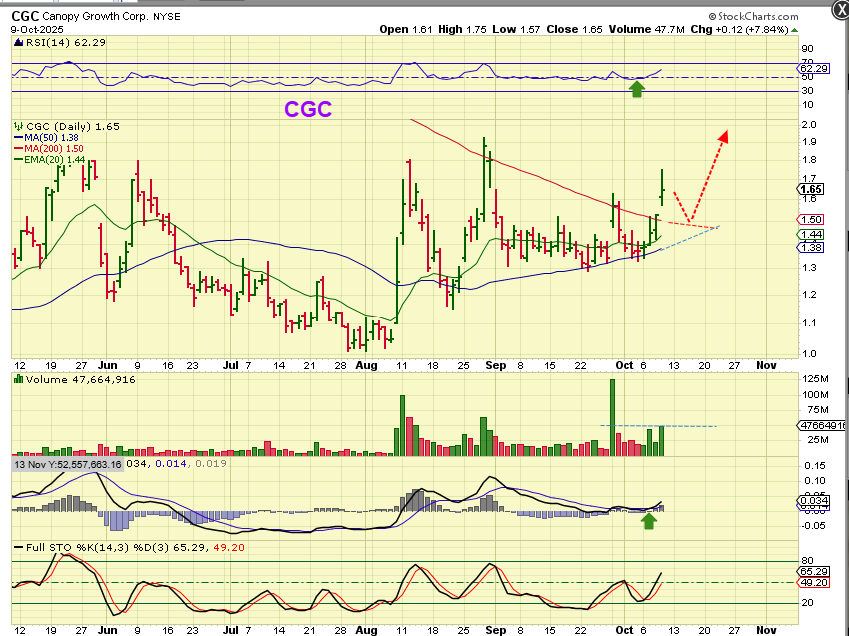Click the CGC (Daily) candlestick legend icon
The width and height of the screenshot is (849, 636).
19,126
